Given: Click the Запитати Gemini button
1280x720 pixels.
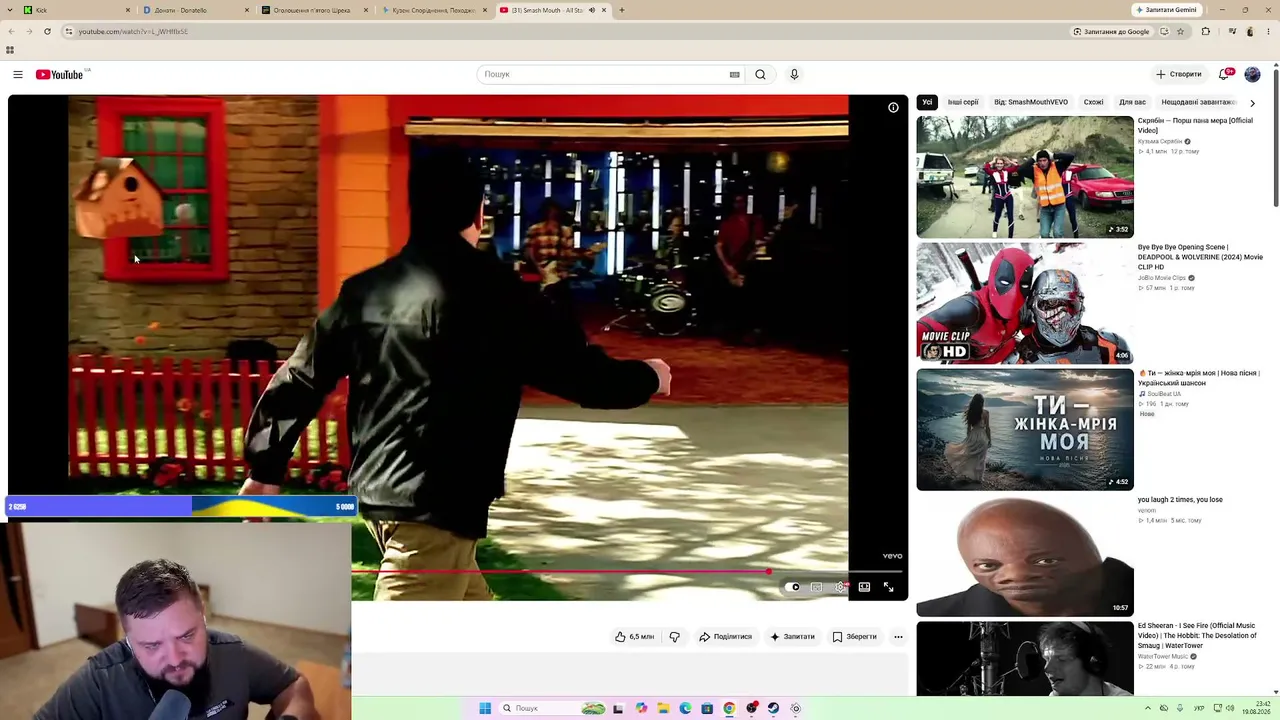Looking at the screenshot, I should click(x=1166, y=10).
